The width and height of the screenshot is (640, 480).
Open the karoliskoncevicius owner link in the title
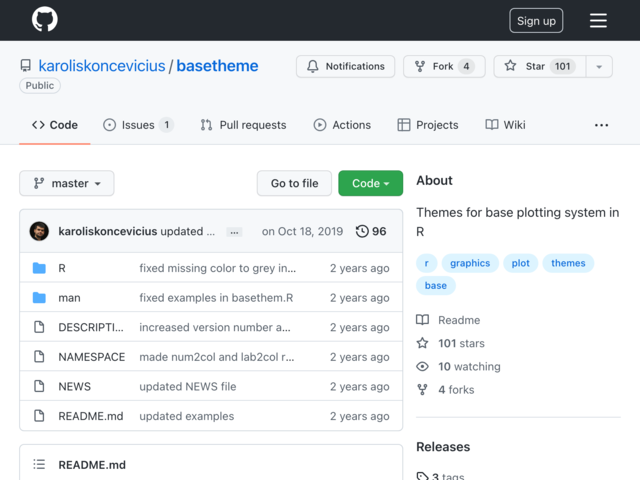(102, 66)
